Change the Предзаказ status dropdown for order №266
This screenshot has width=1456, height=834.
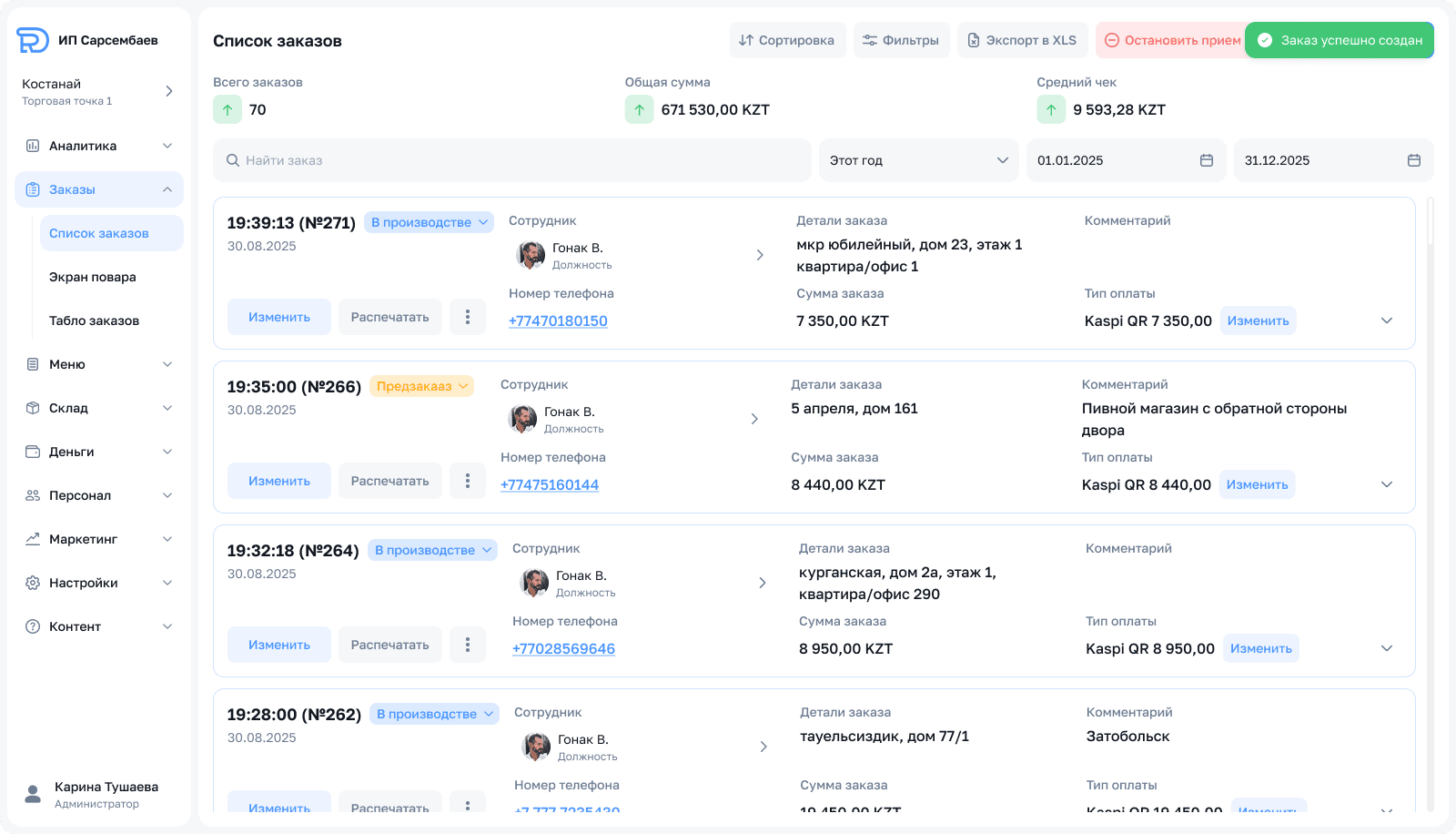click(422, 386)
